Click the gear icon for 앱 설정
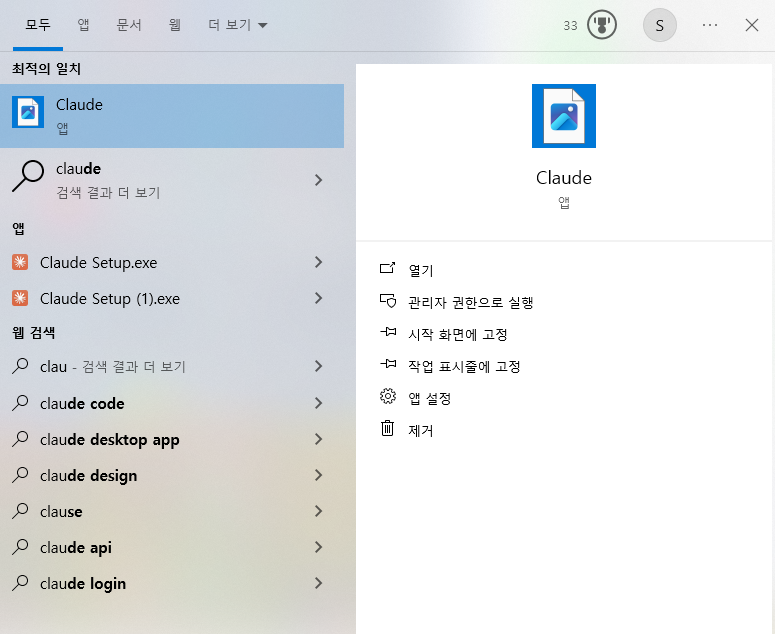 pos(388,396)
